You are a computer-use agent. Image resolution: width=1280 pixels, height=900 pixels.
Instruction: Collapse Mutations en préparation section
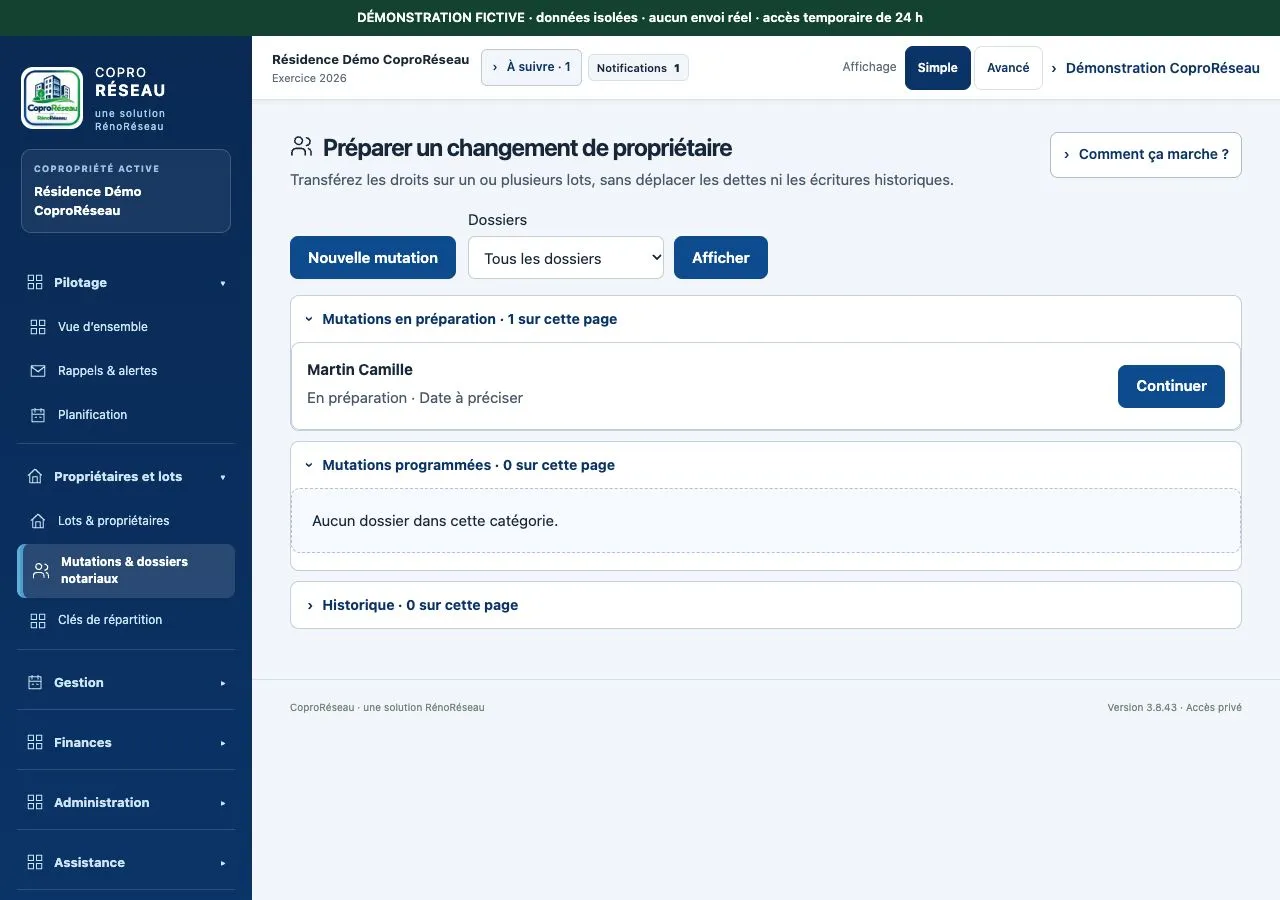766,319
